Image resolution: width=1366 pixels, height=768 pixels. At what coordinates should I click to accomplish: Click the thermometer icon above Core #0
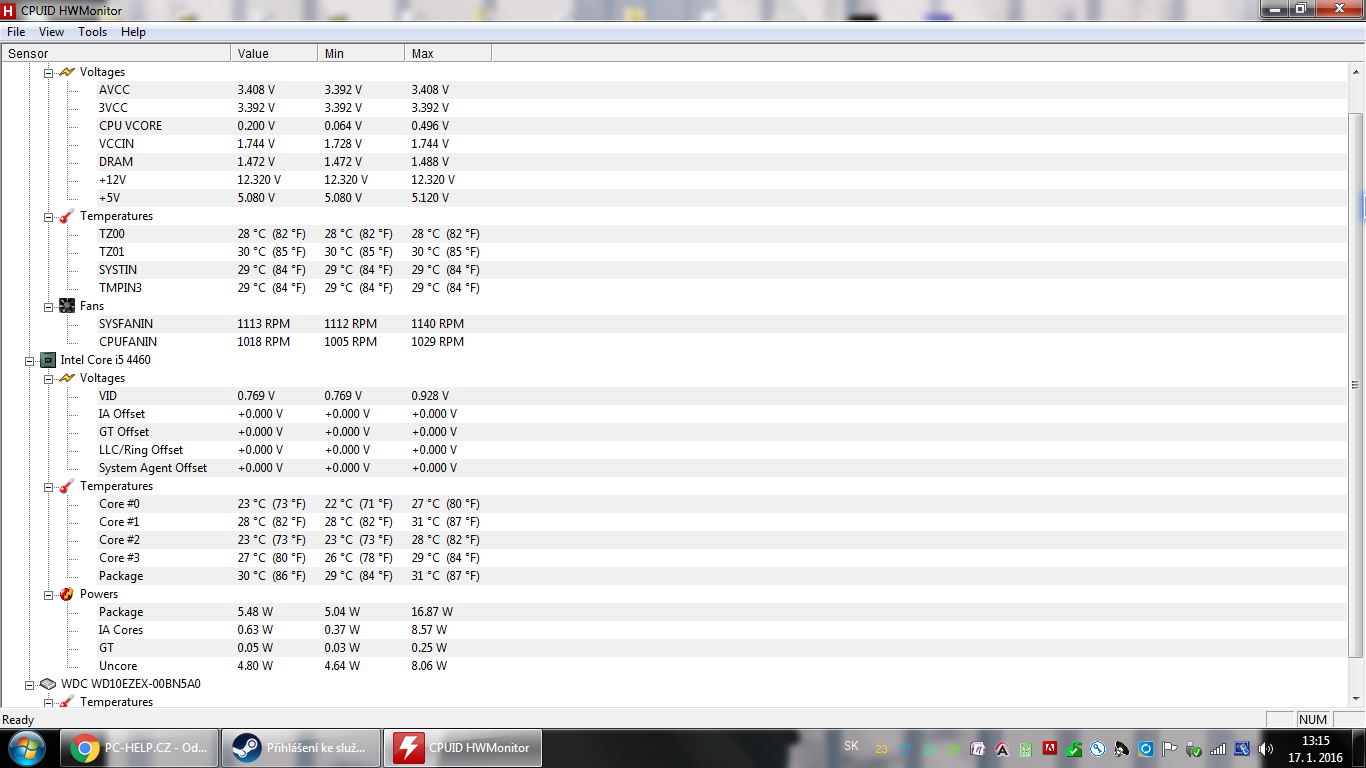point(67,486)
